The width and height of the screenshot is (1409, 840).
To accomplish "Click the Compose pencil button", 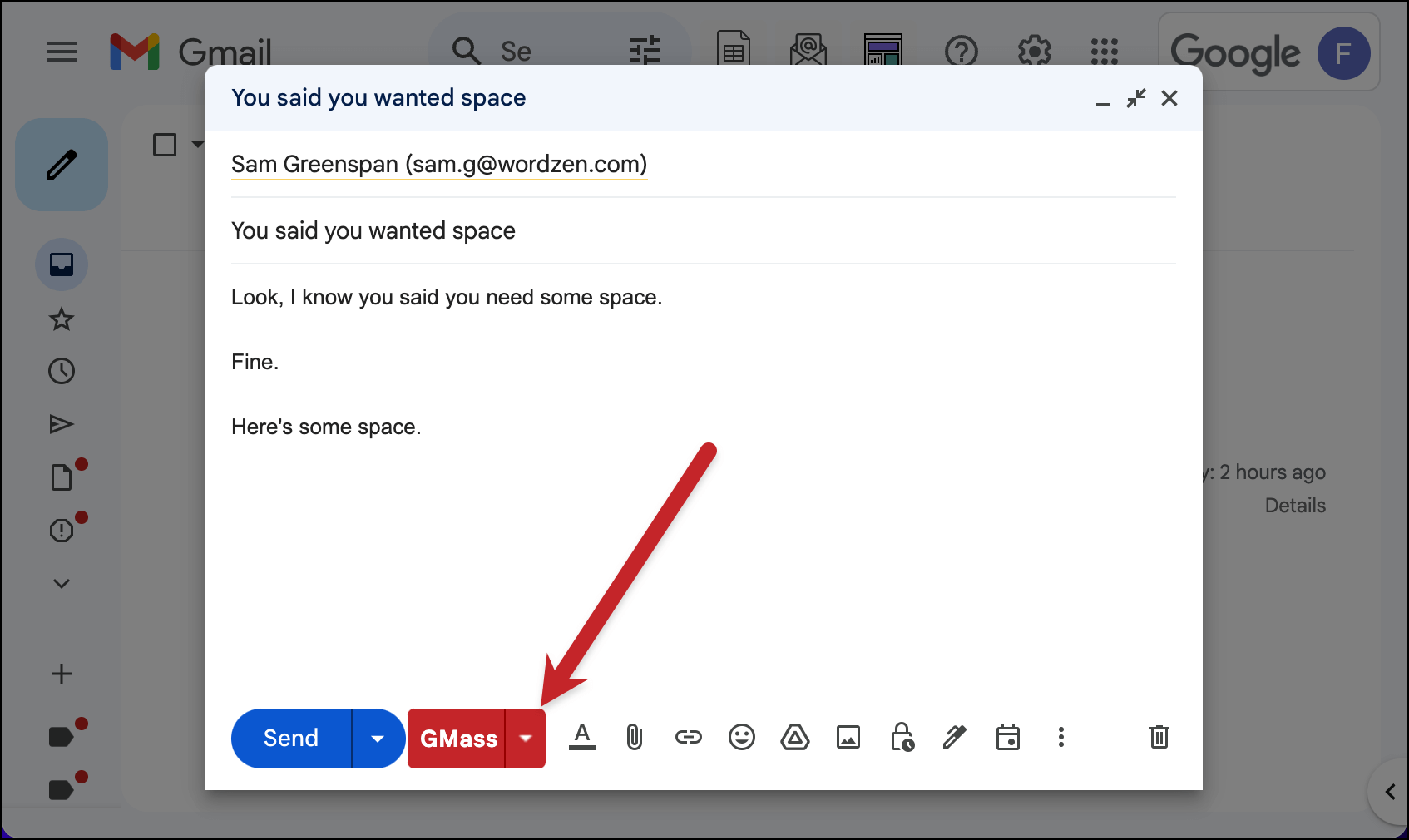I will pyautogui.click(x=62, y=165).
